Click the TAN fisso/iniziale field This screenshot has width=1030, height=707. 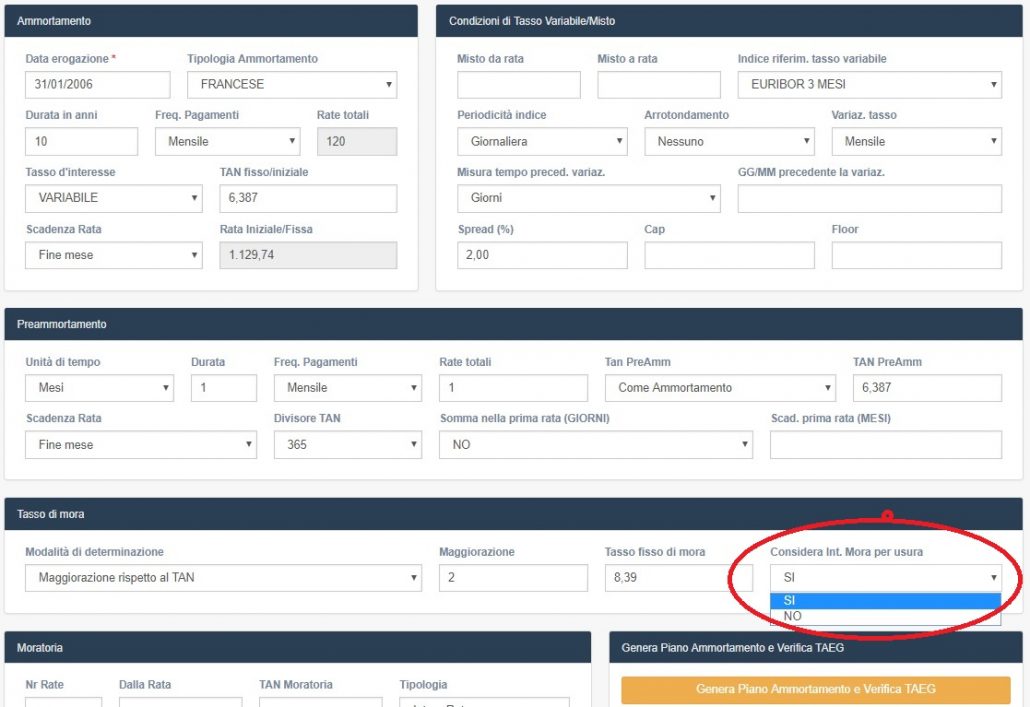click(x=308, y=198)
